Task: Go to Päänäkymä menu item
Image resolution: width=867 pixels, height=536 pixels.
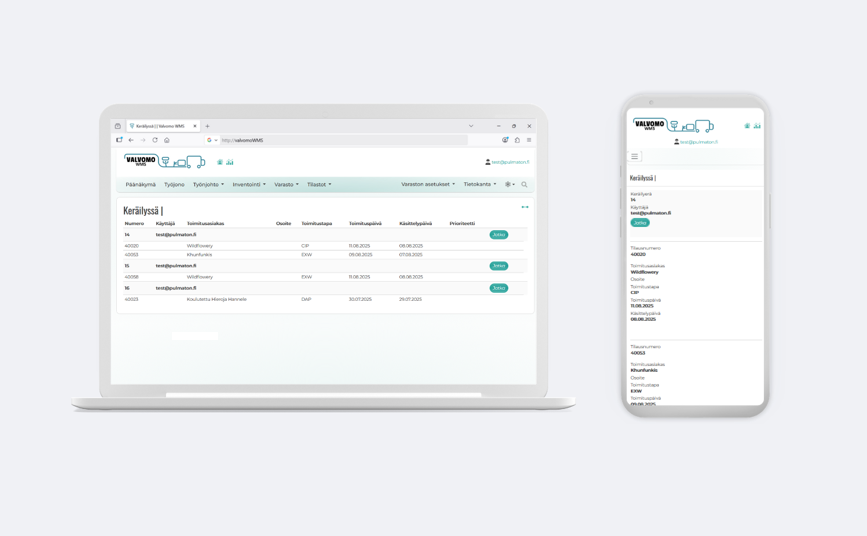Action: coord(141,185)
